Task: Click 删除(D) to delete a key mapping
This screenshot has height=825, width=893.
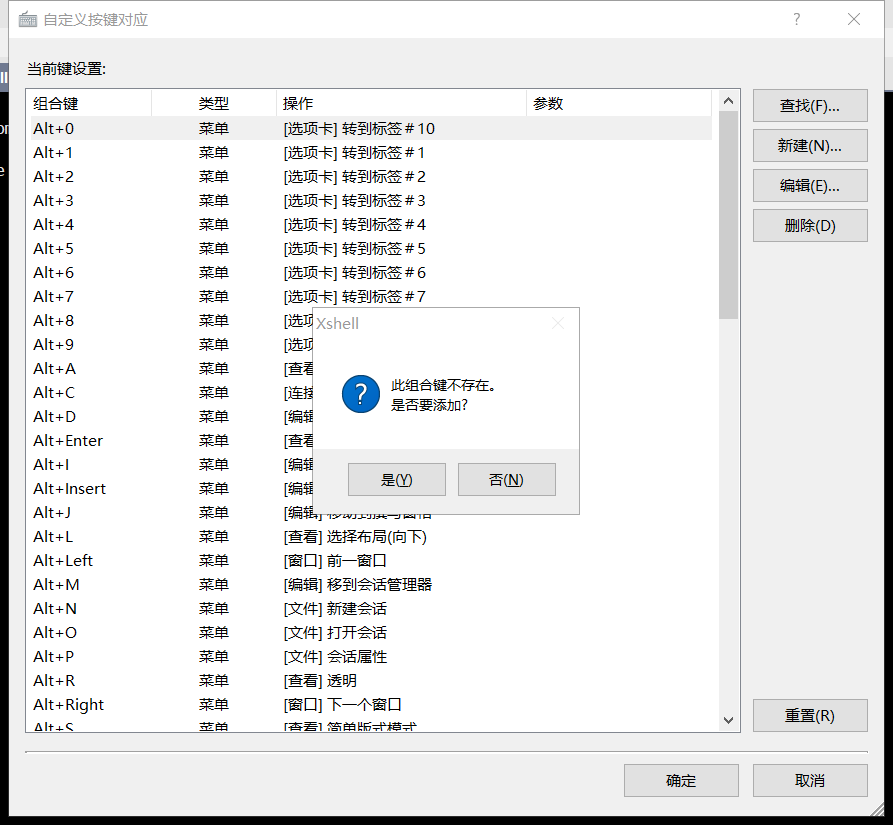Action: coord(810,225)
